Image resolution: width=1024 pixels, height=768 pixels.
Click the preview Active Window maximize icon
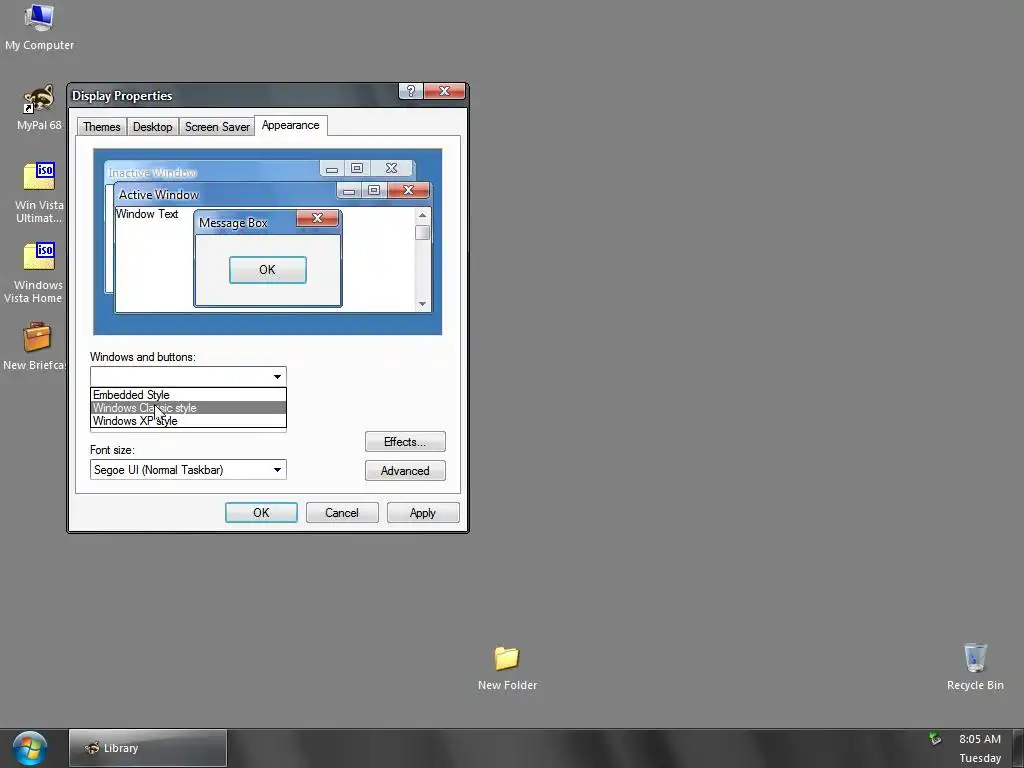(374, 190)
